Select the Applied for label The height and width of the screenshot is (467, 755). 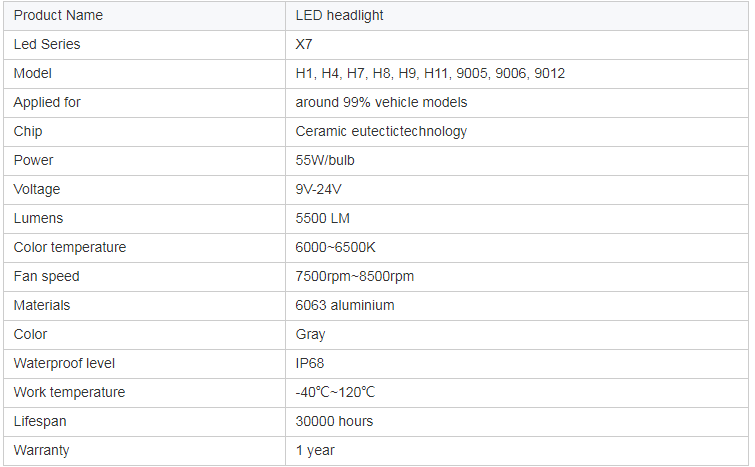click(x=47, y=102)
